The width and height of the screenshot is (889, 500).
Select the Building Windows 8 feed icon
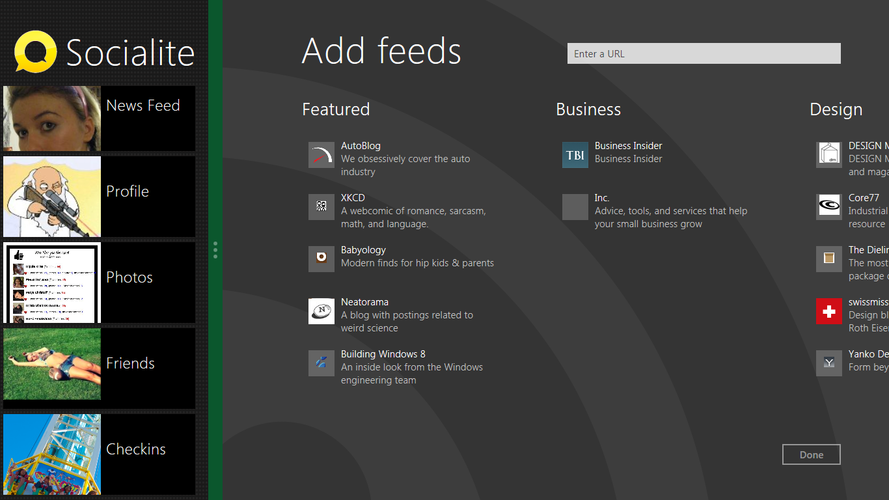tap(321, 363)
